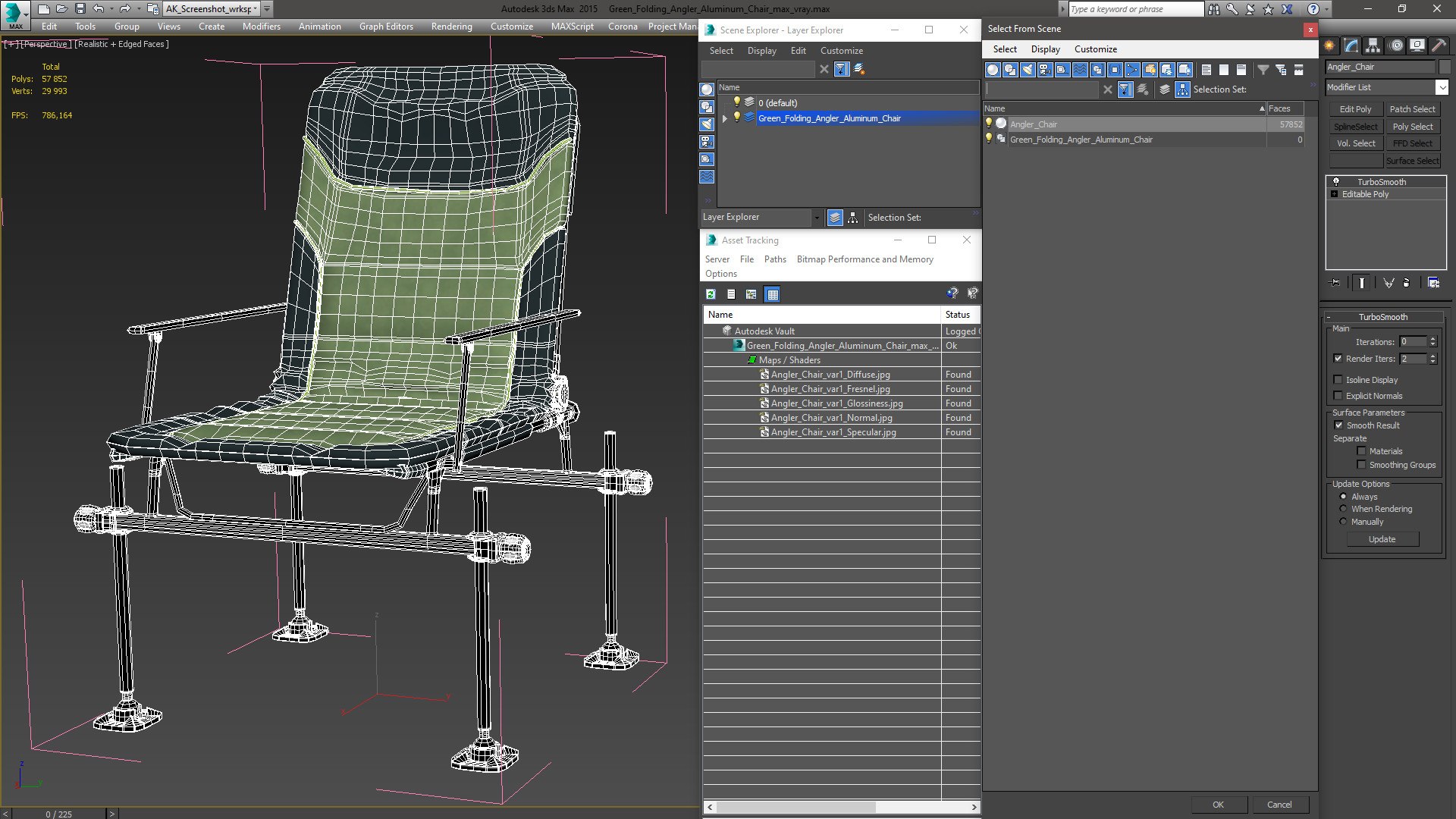Select Manually update option
Viewport: 1456px width, 819px height.
1343,522
